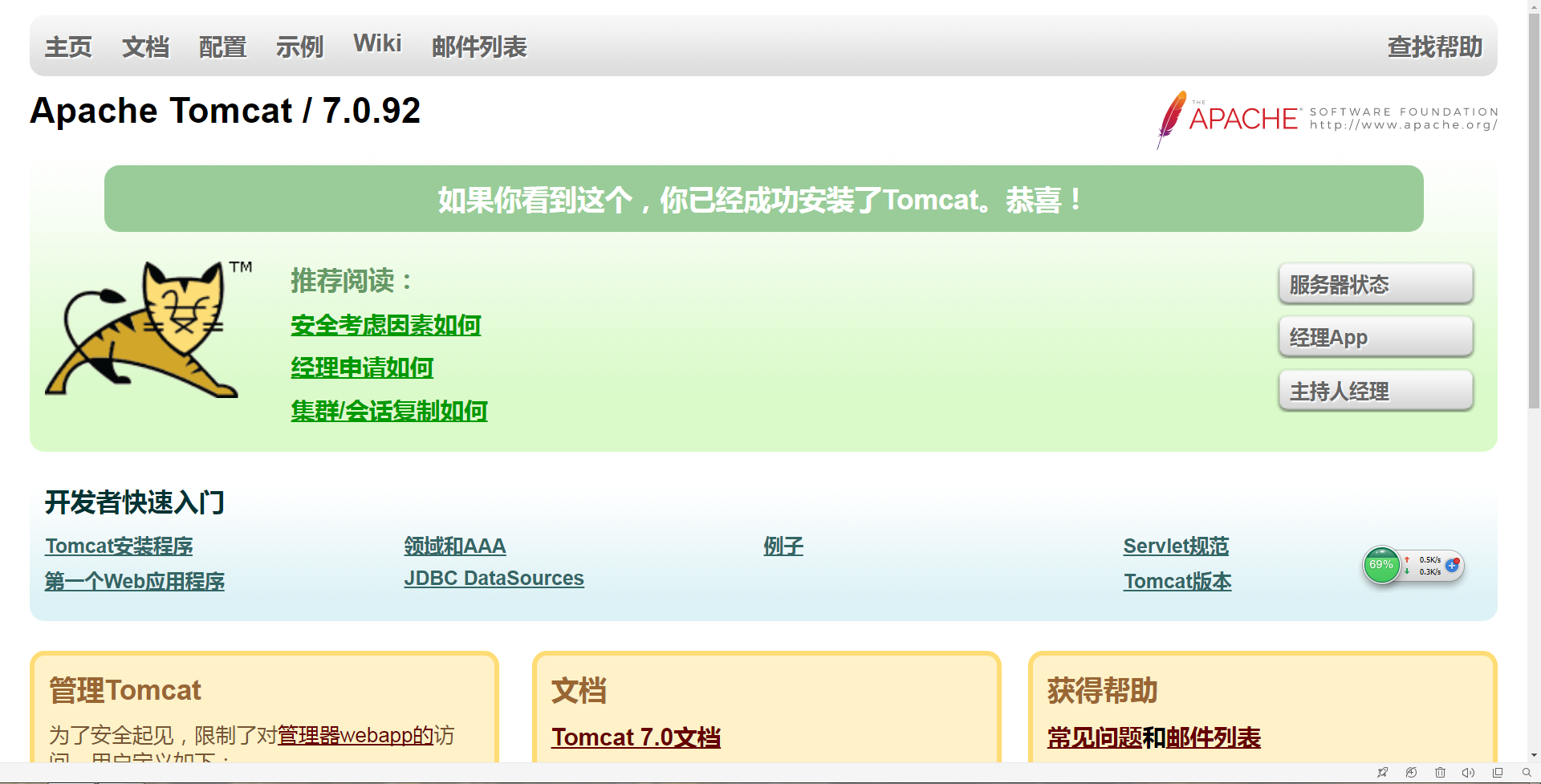Open the 例子 link
Screen dimensions: 1541x784
[x=783, y=546]
